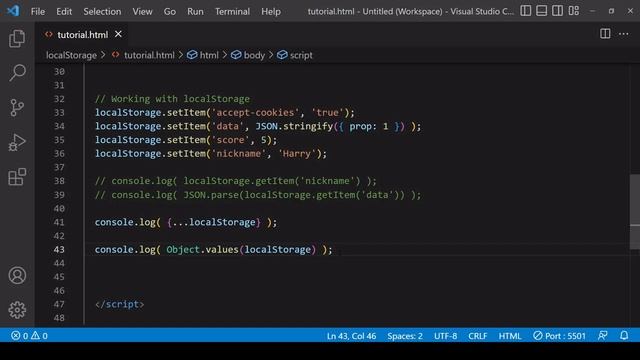The height and width of the screenshot is (360, 640).
Task: Expand the html breadcrumb symbol
Action: click(203, 55)
